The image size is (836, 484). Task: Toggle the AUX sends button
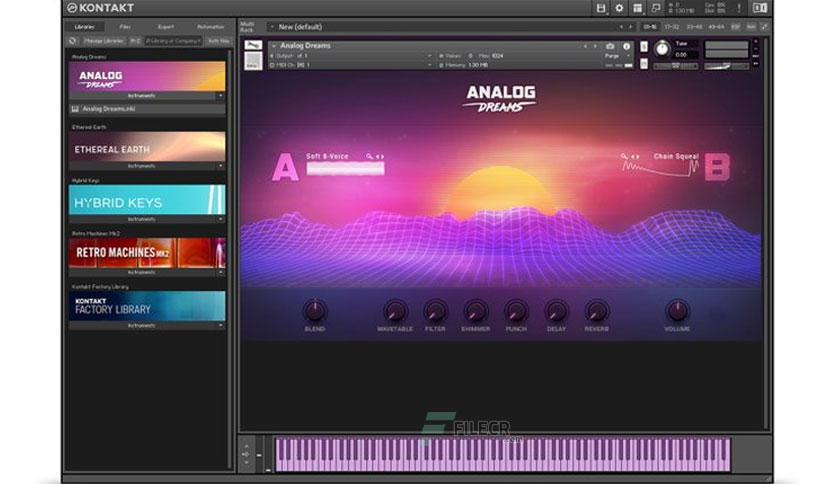click(751, 27)
